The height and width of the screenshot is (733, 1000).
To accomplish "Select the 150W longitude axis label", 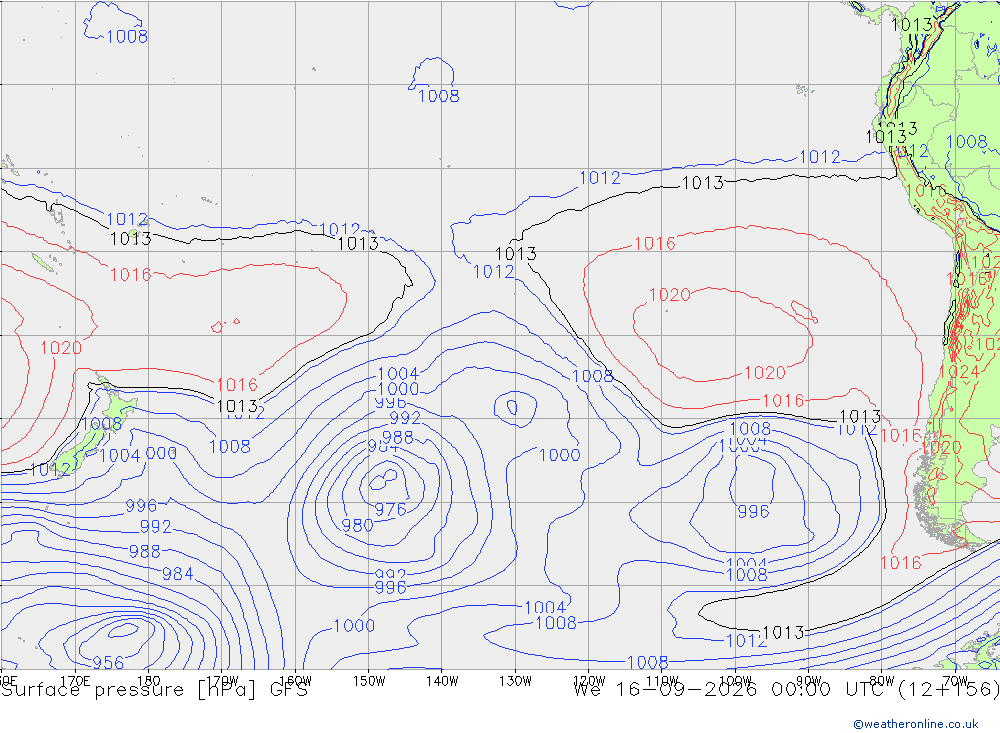I will [369, 681].
